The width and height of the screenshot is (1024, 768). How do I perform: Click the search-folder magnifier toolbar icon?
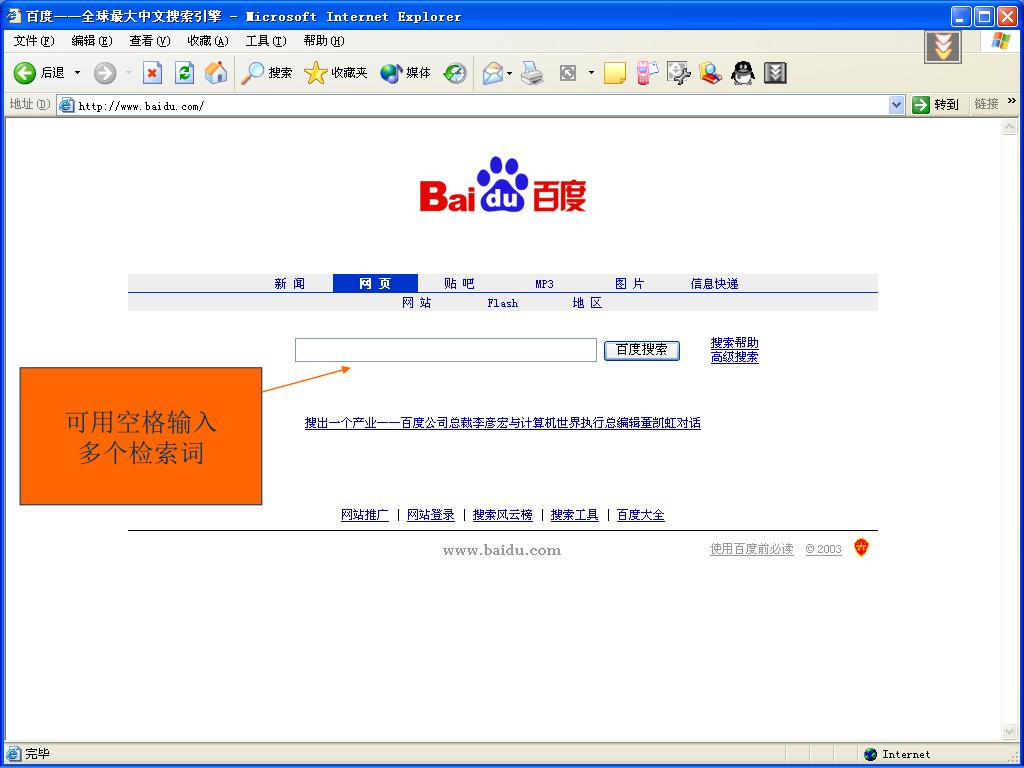pos(711,73)
